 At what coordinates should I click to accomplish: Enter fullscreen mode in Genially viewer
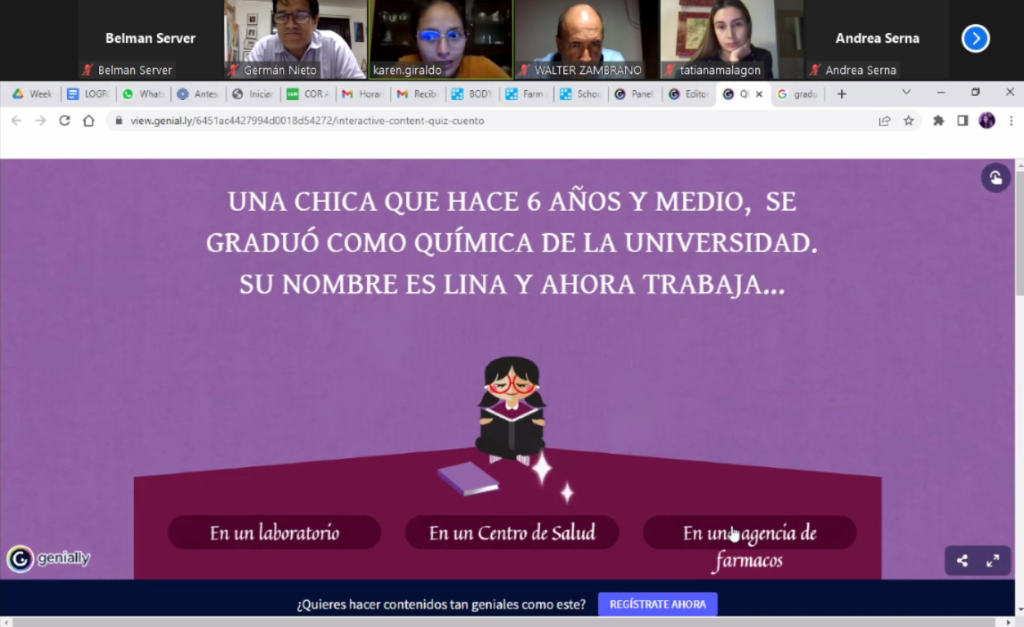click(x=993, y=561)
